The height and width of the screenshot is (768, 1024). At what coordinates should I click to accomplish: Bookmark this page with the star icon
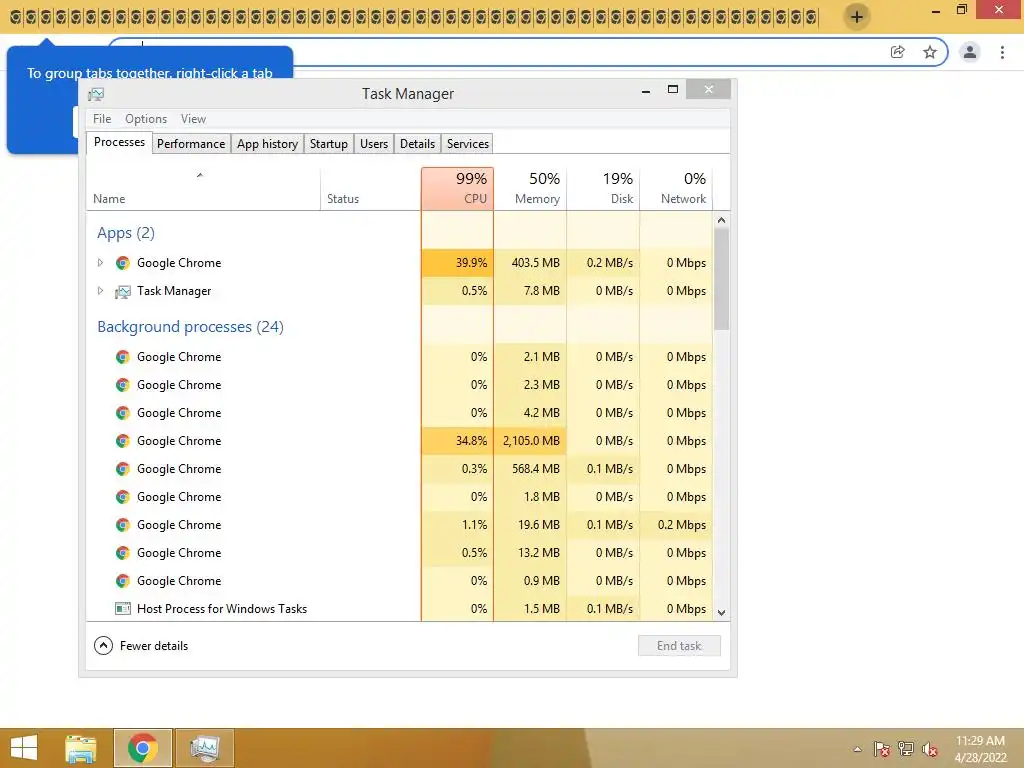(x=930, y=52)
